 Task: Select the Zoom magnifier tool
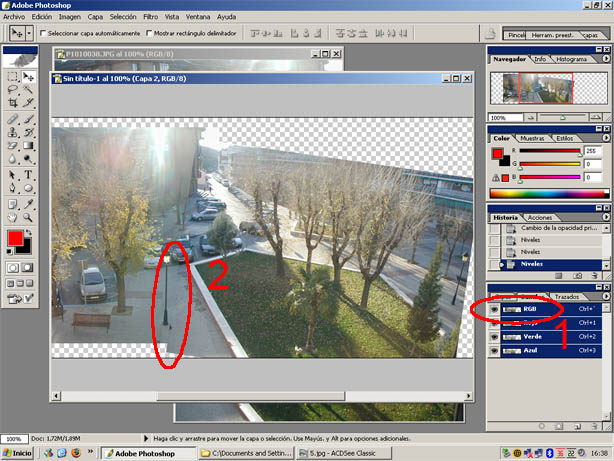pos(29,215)
